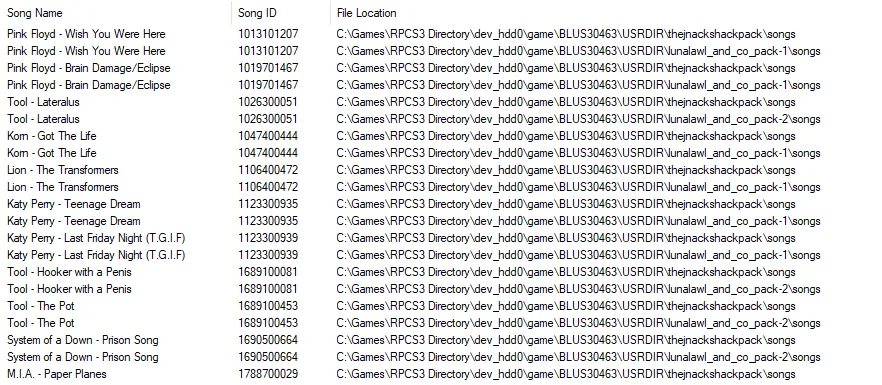Click Song ID 1019701467 in pack-1 row
Screen dimensions: 882x385
tap(268, 85)
